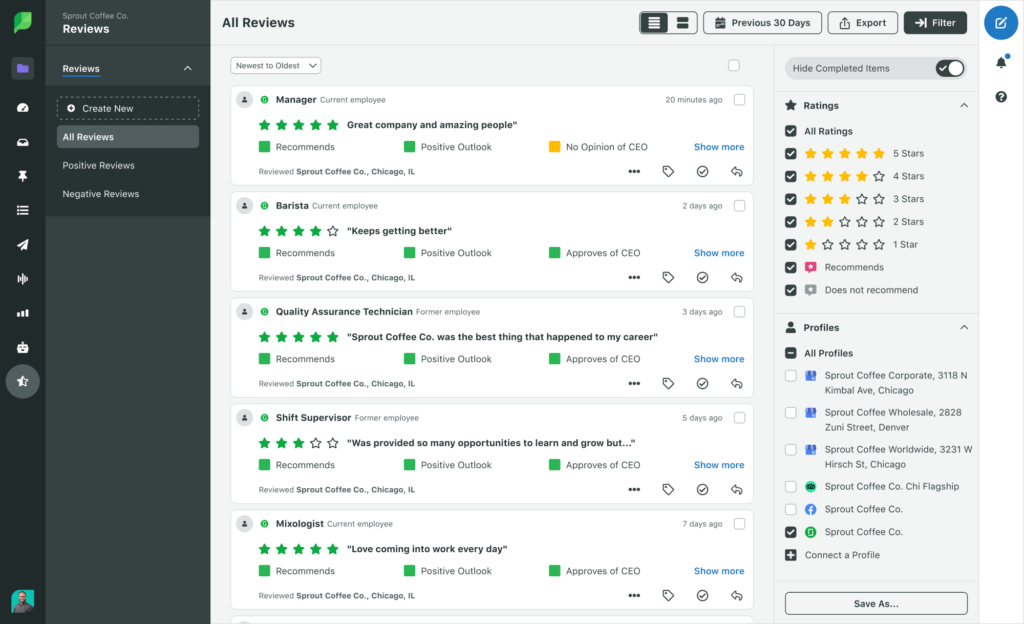Open the listening waveform icon in sidebar

tap(23, 279)
